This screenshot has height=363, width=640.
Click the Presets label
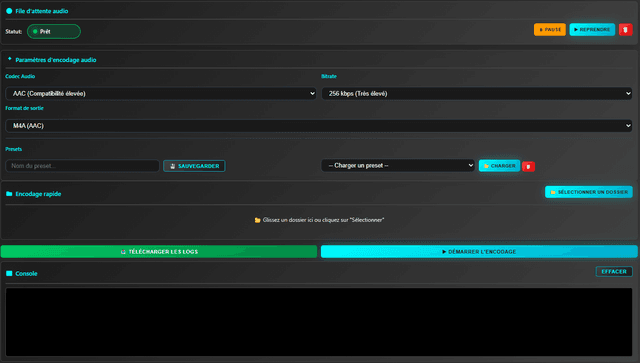(x=13, y=149)
